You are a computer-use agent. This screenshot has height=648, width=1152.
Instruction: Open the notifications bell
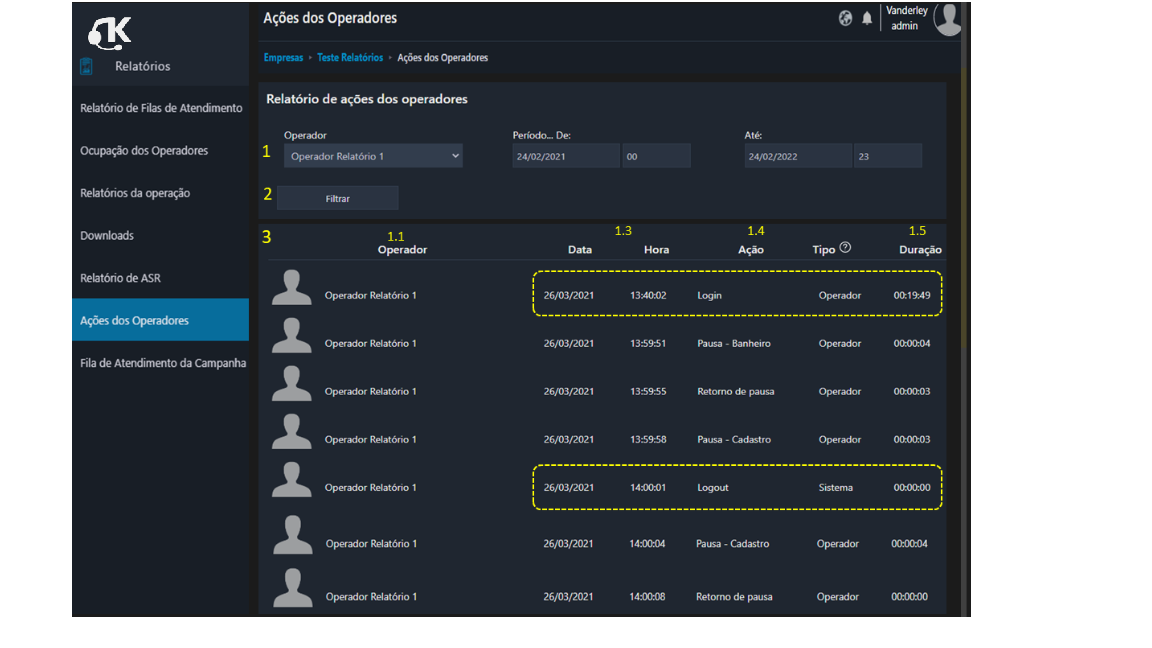tap(867, 18)
